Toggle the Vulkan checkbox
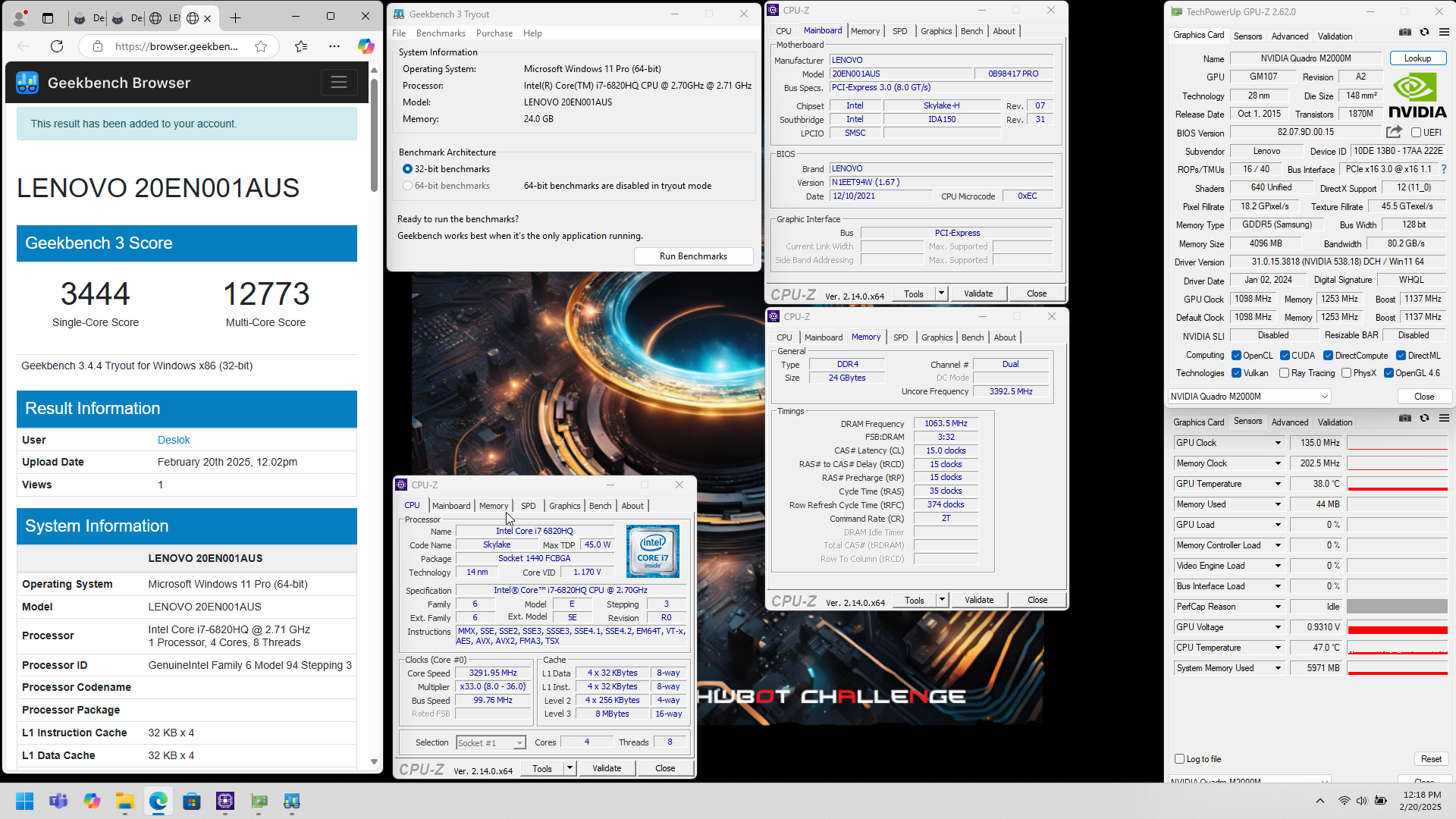Image resolution: width=1456 pixels, height=819 pixels. tap(1236, 373)
